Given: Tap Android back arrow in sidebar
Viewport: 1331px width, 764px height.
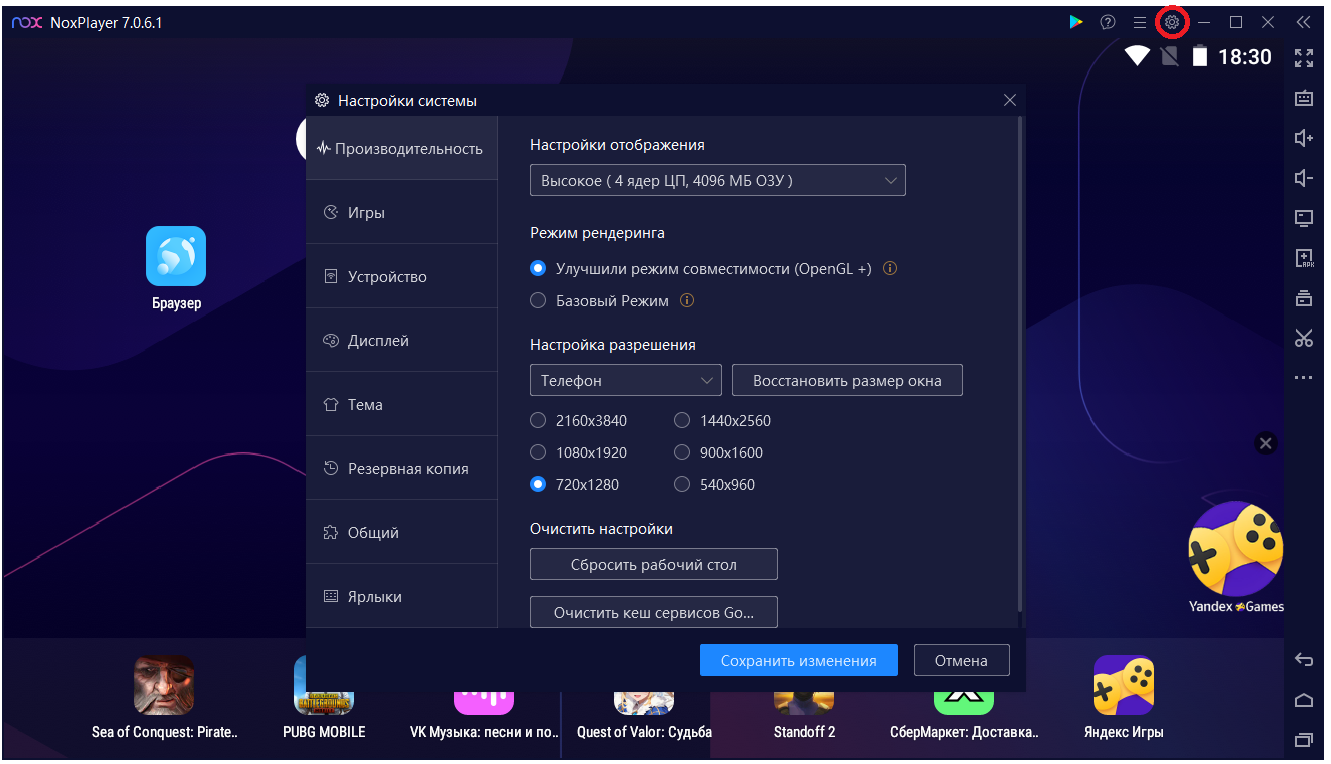Looking at the screenshot, I should [1303, 660].
